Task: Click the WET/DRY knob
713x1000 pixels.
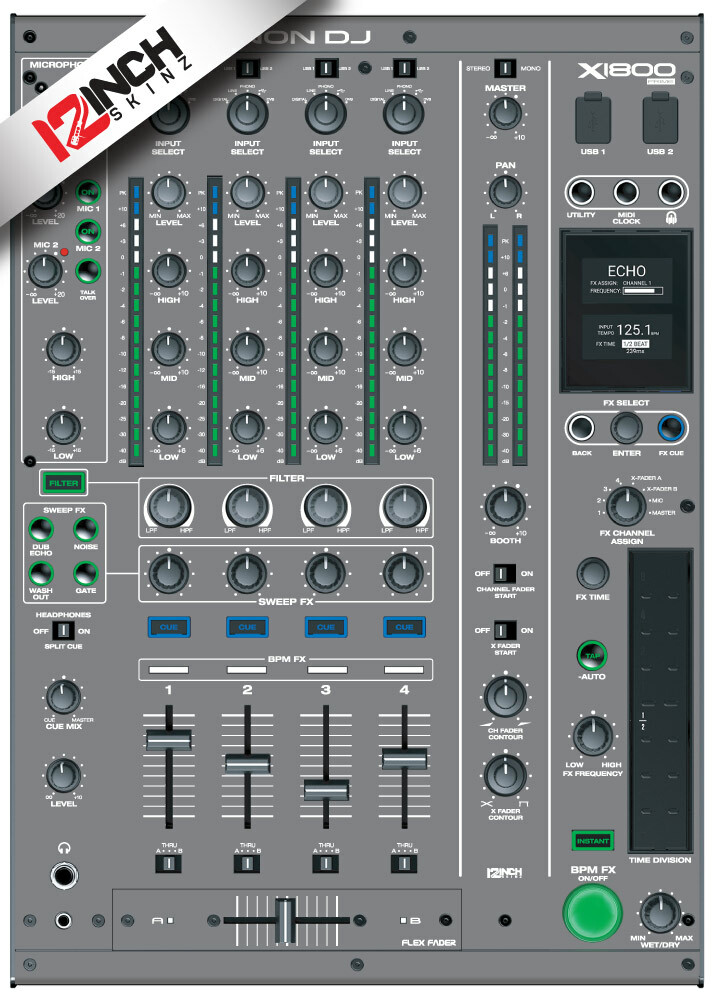Action: [660, 913]
